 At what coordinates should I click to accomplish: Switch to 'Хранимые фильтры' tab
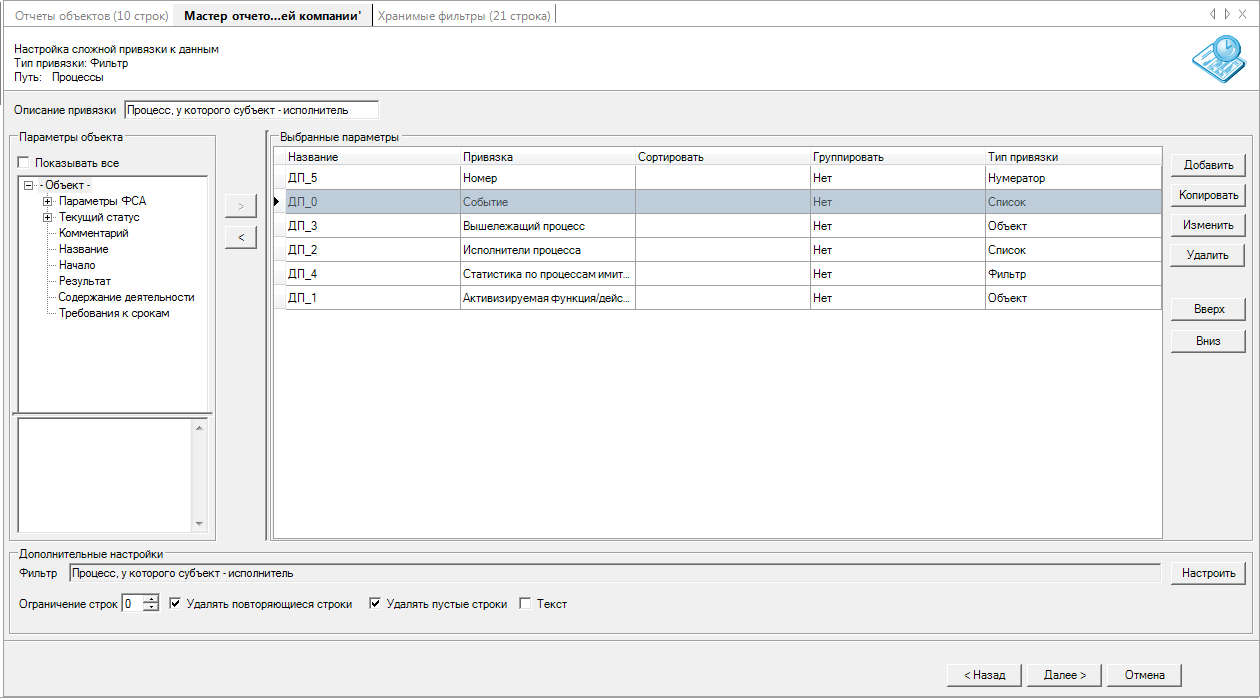pos(462,15)
